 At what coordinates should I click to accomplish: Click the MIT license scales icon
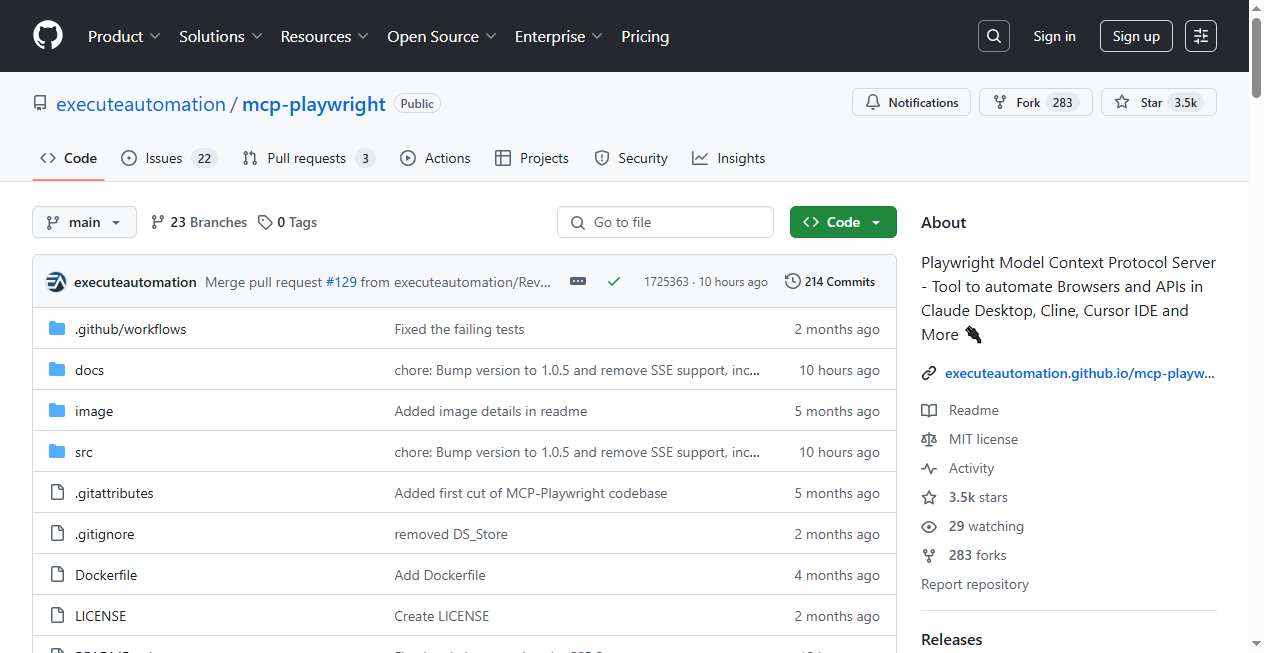[x=929, y=439]
